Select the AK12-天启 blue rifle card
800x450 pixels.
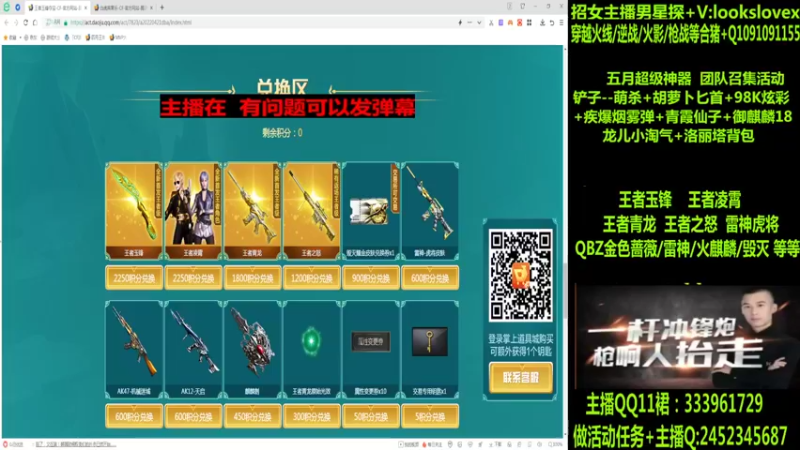pos(193,349)
